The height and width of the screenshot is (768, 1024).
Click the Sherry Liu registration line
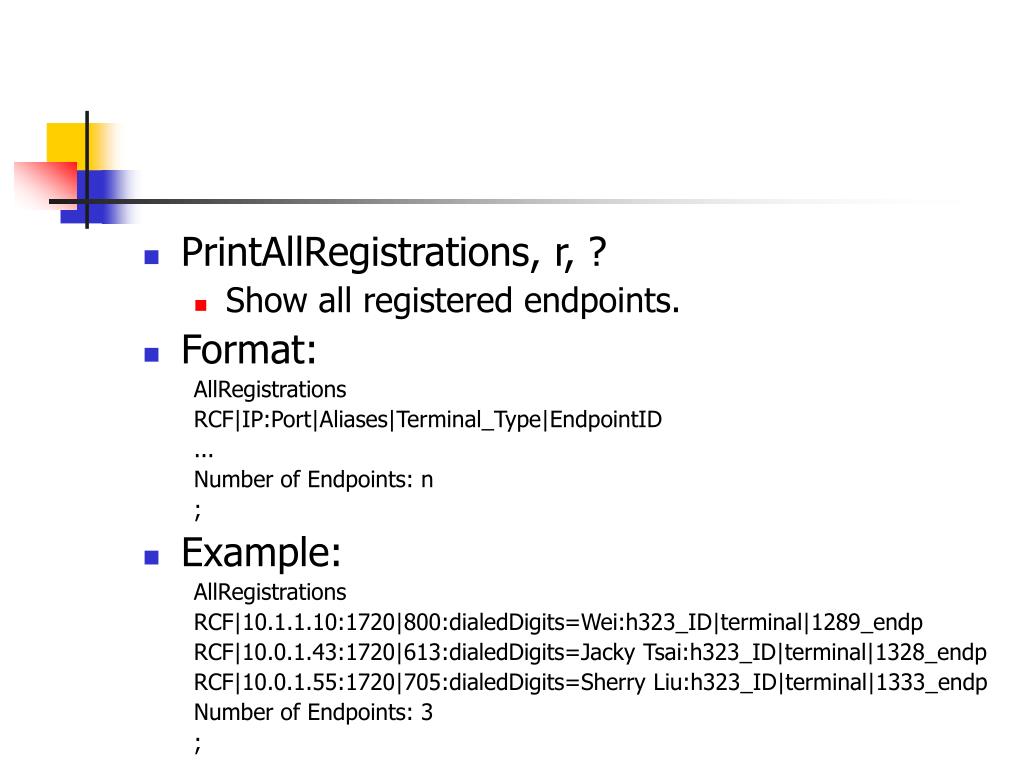point(590,682)
